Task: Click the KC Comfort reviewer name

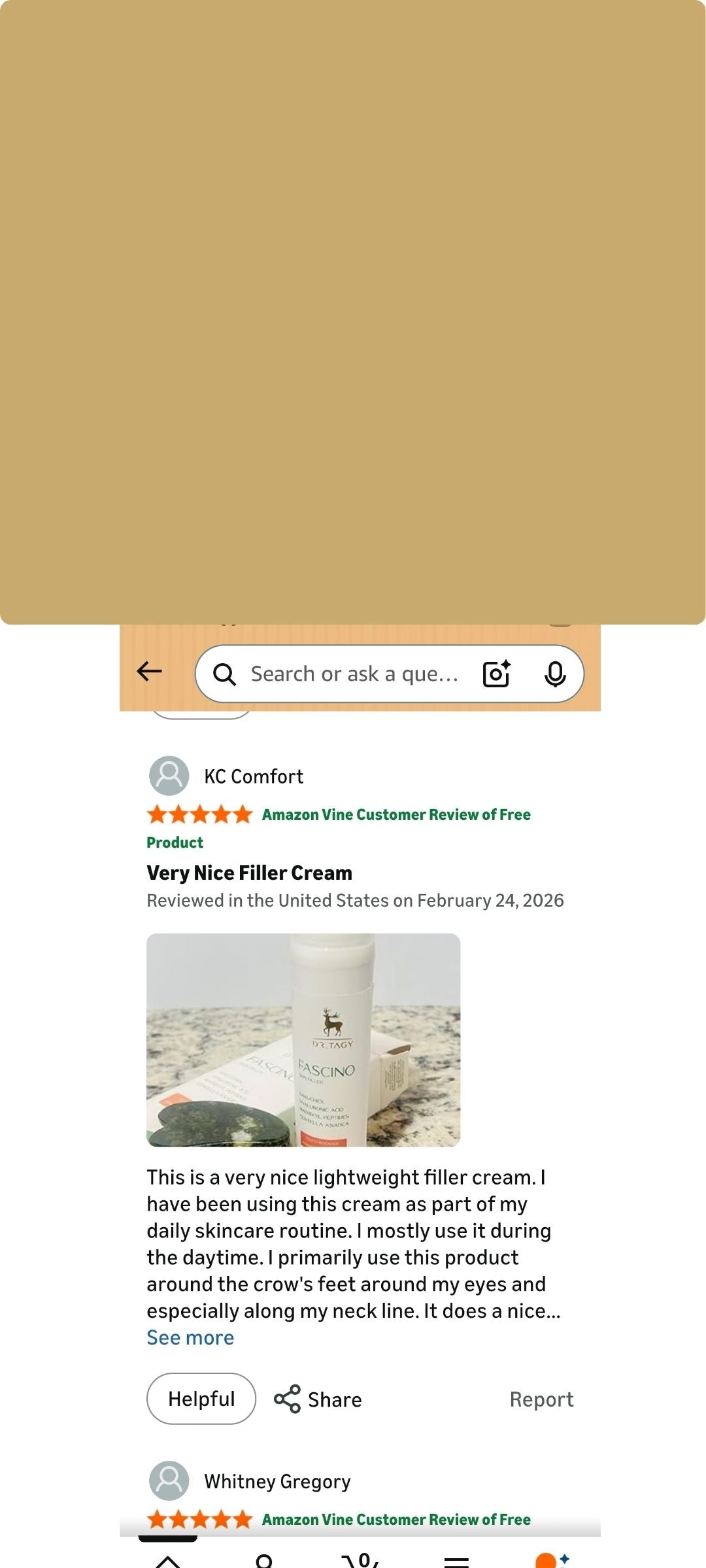Action: [x=254, y=776]
